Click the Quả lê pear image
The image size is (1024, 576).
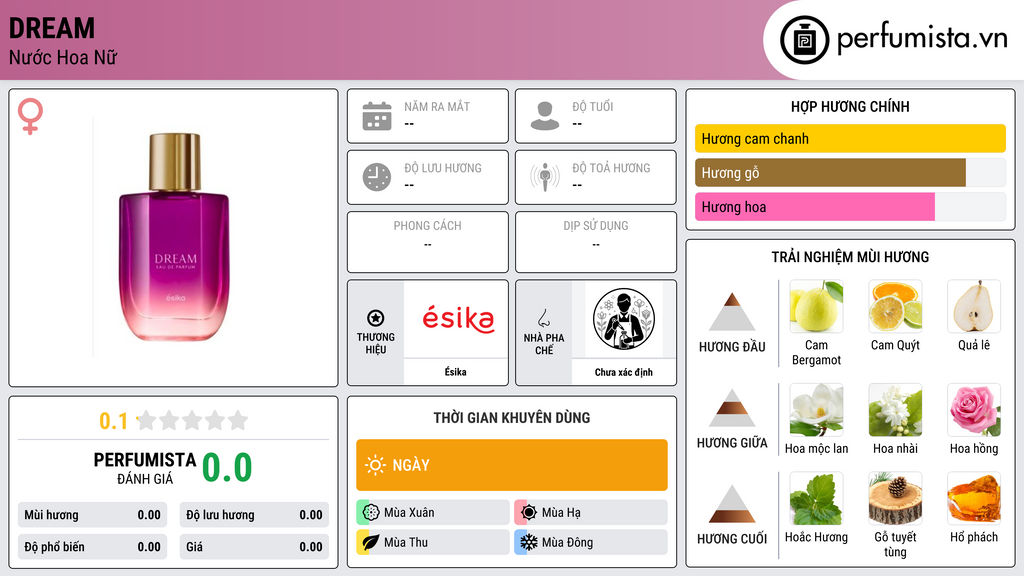[974, 306]
